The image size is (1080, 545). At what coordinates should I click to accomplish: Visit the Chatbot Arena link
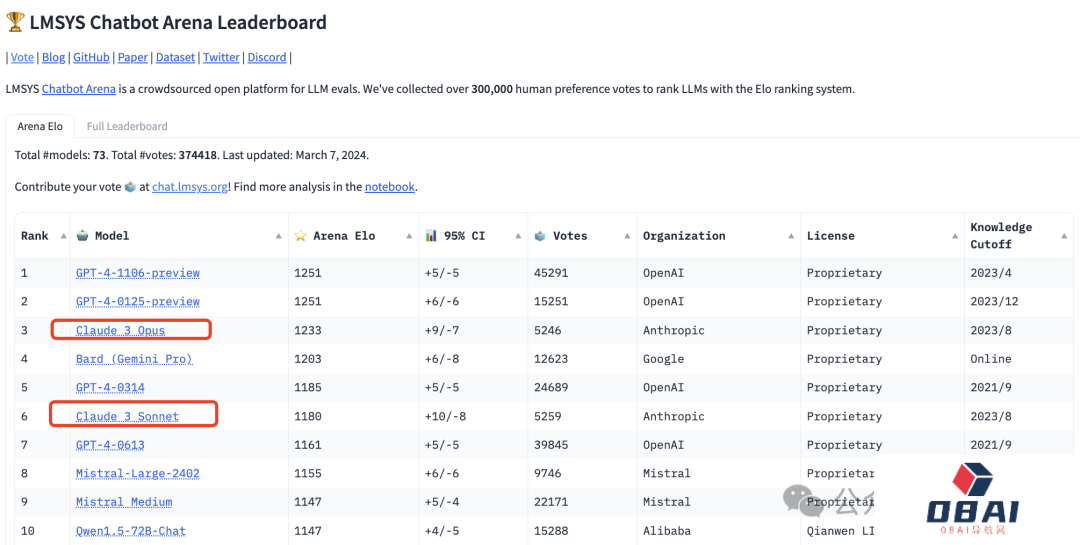pos(79,89)
